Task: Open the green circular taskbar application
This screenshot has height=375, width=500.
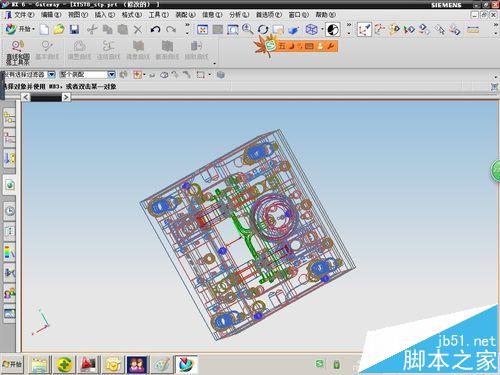Action: pyautogui.click(x=64, y=364)
